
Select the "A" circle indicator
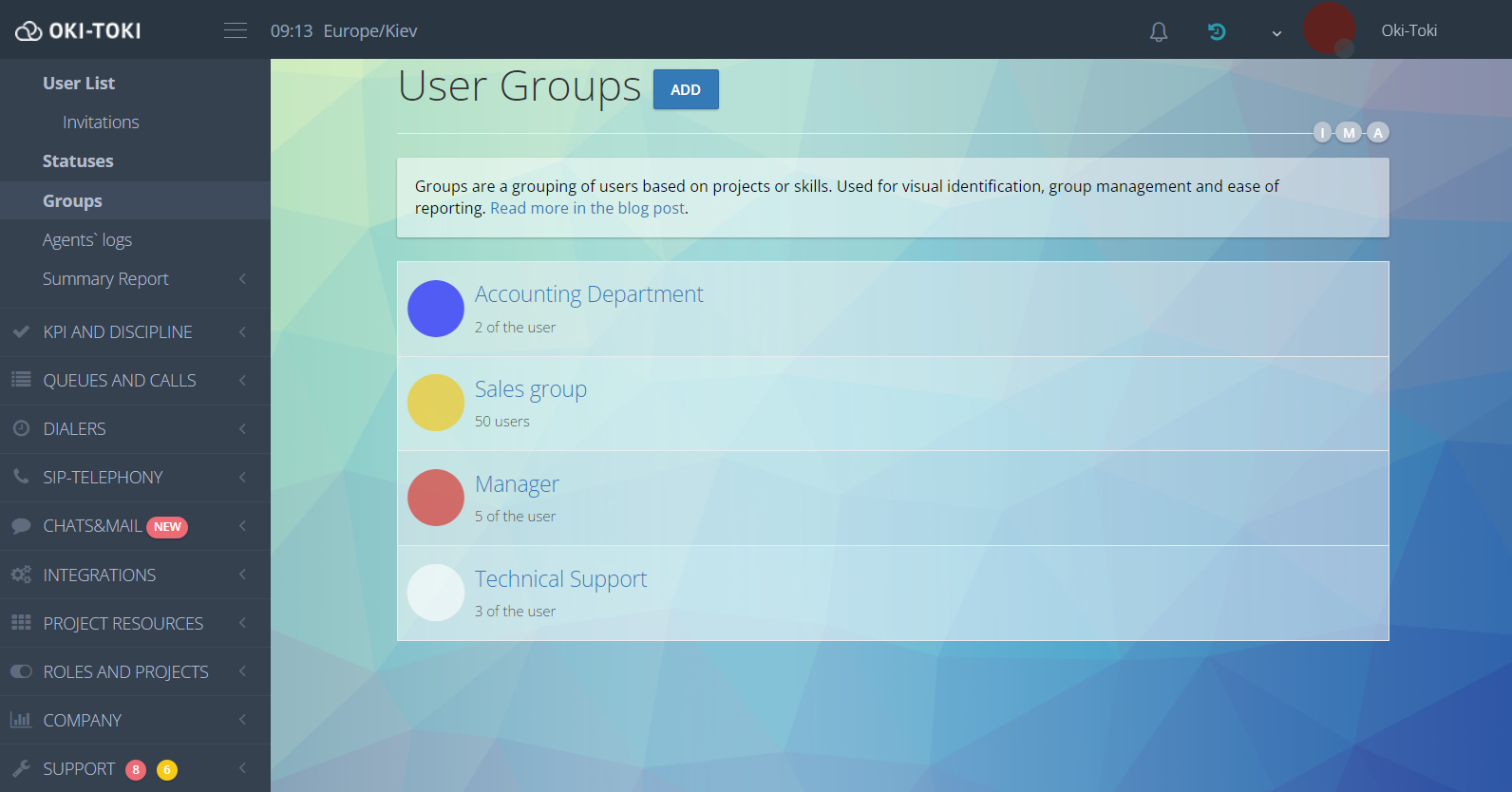(x=1377, y=133)
